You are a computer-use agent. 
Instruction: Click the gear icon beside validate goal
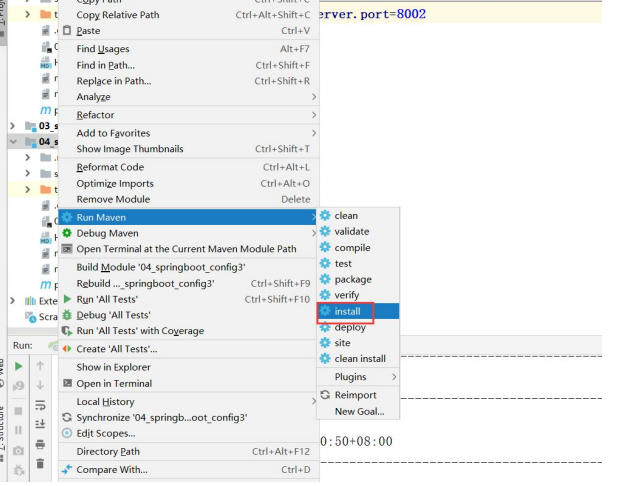click(x=325, y=231)
